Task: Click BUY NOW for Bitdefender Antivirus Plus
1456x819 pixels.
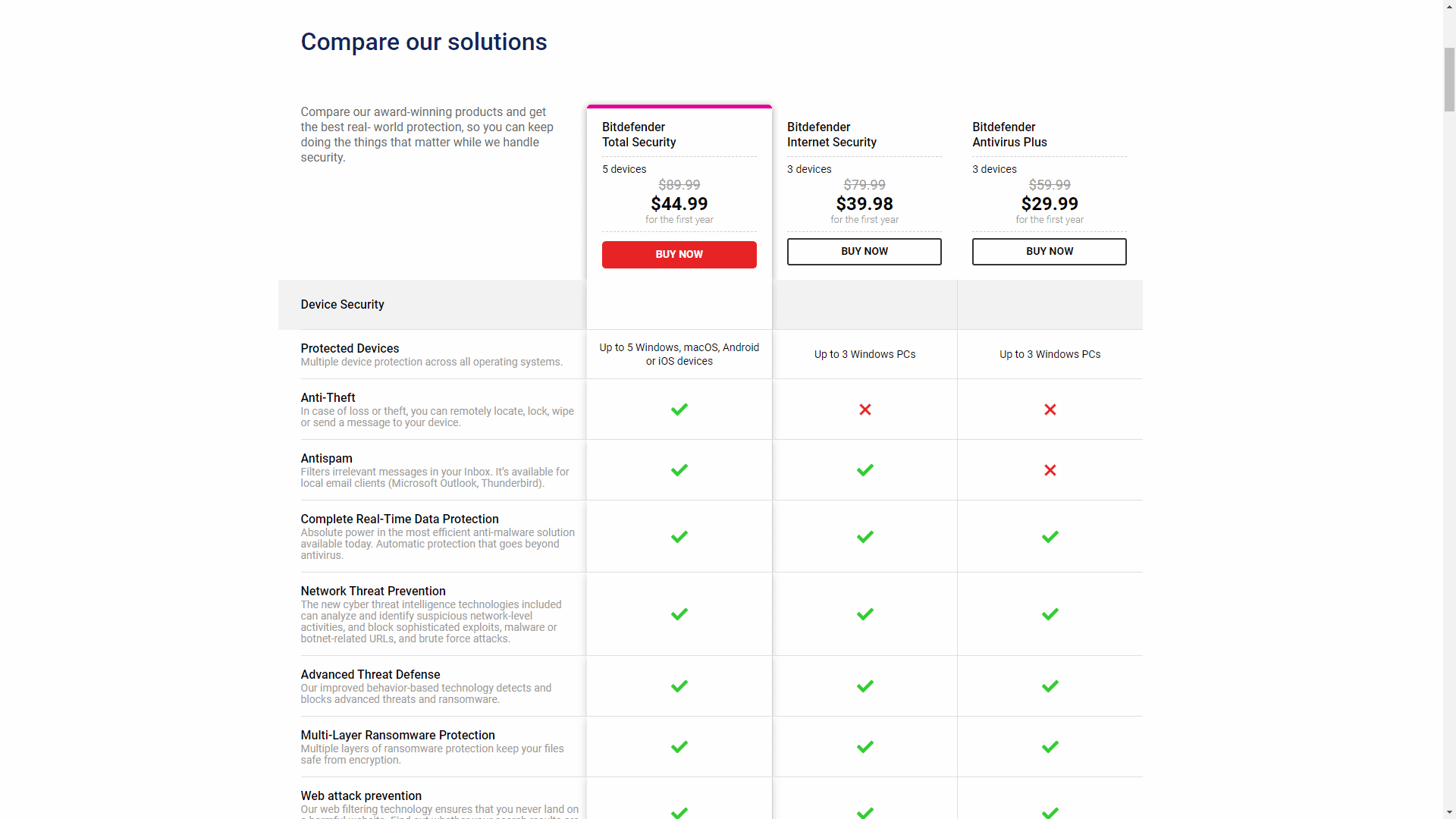Action: click(1049, 252)
